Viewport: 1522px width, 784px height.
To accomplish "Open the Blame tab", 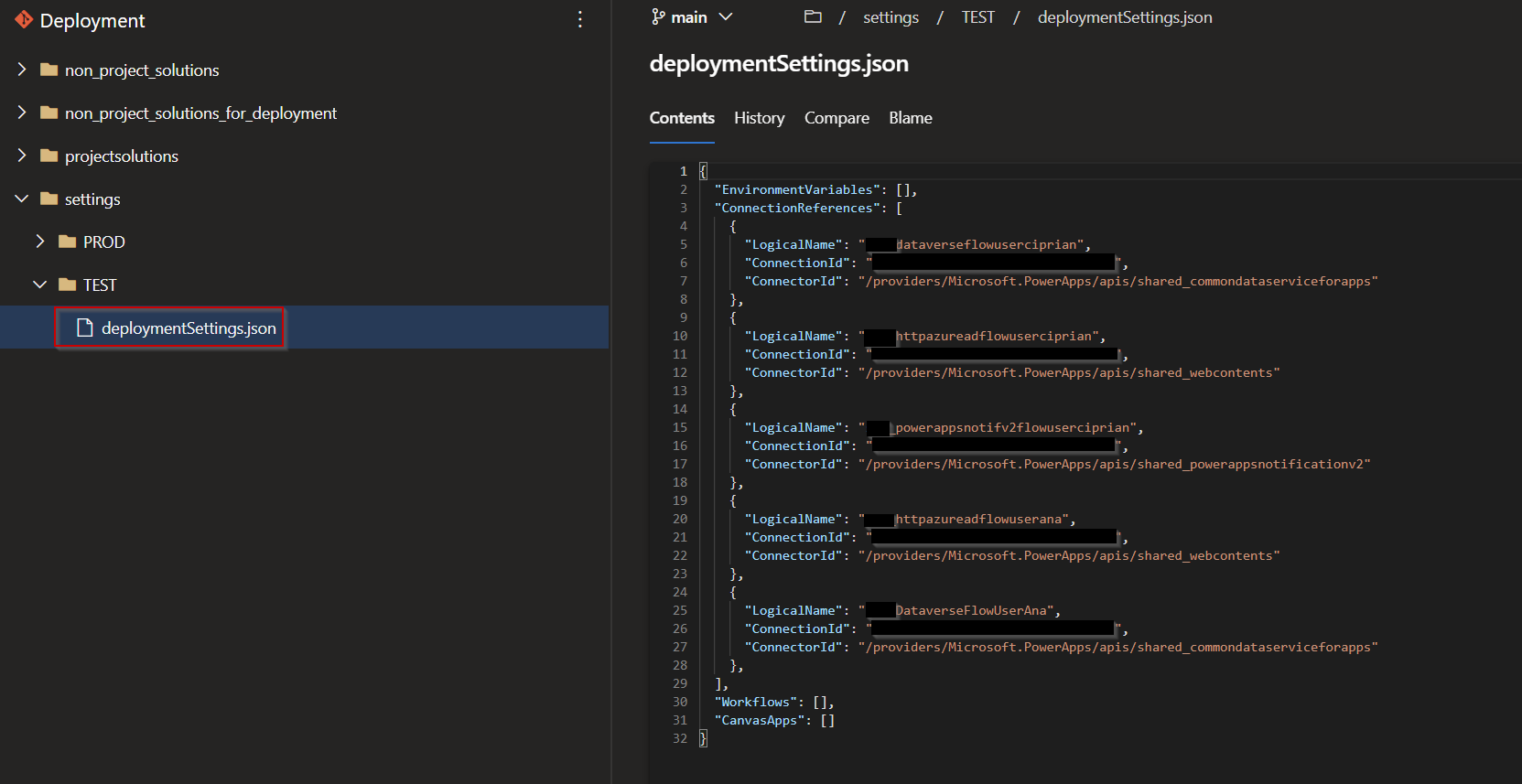I will pos(910,118).
